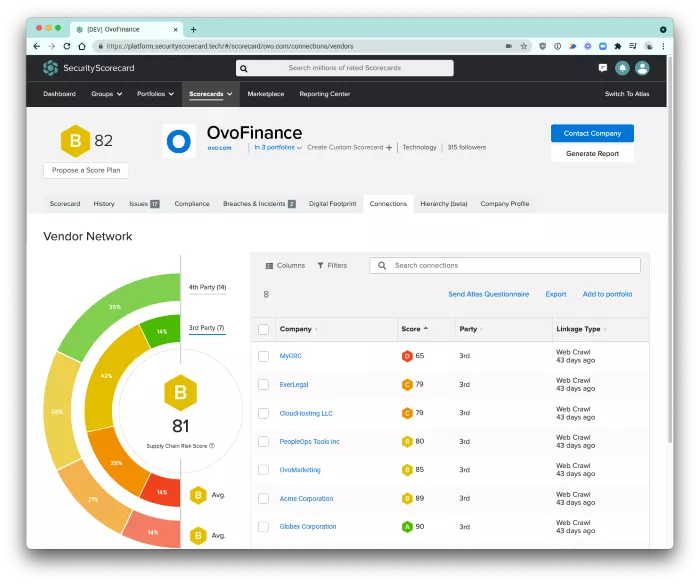Expand the In 3 portfolios dropdown
Image resolution: width=700 pixels, height=584 pixels.
[x=278, y=147]
